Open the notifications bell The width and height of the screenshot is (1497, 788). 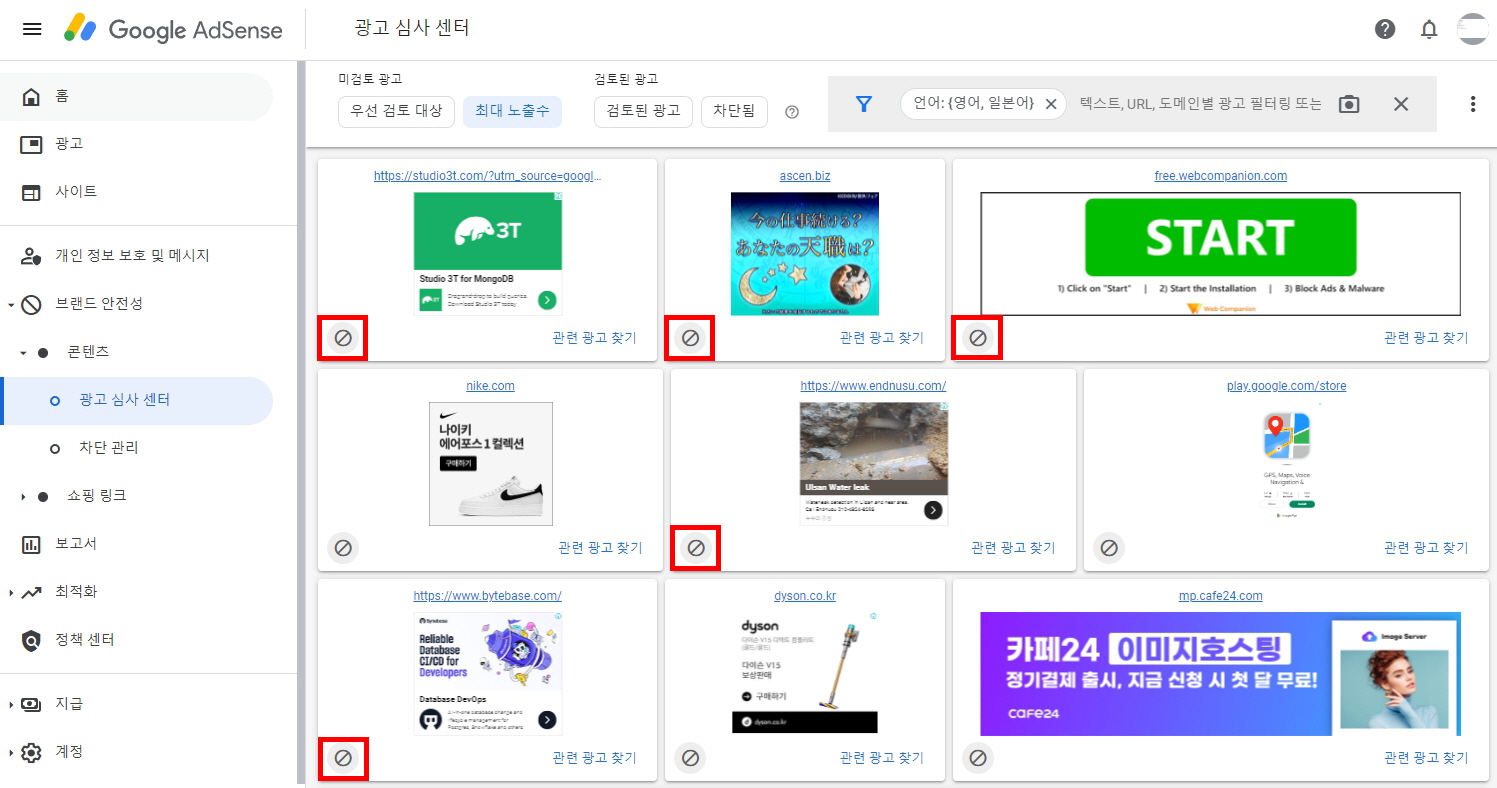tap(1429, 29)
